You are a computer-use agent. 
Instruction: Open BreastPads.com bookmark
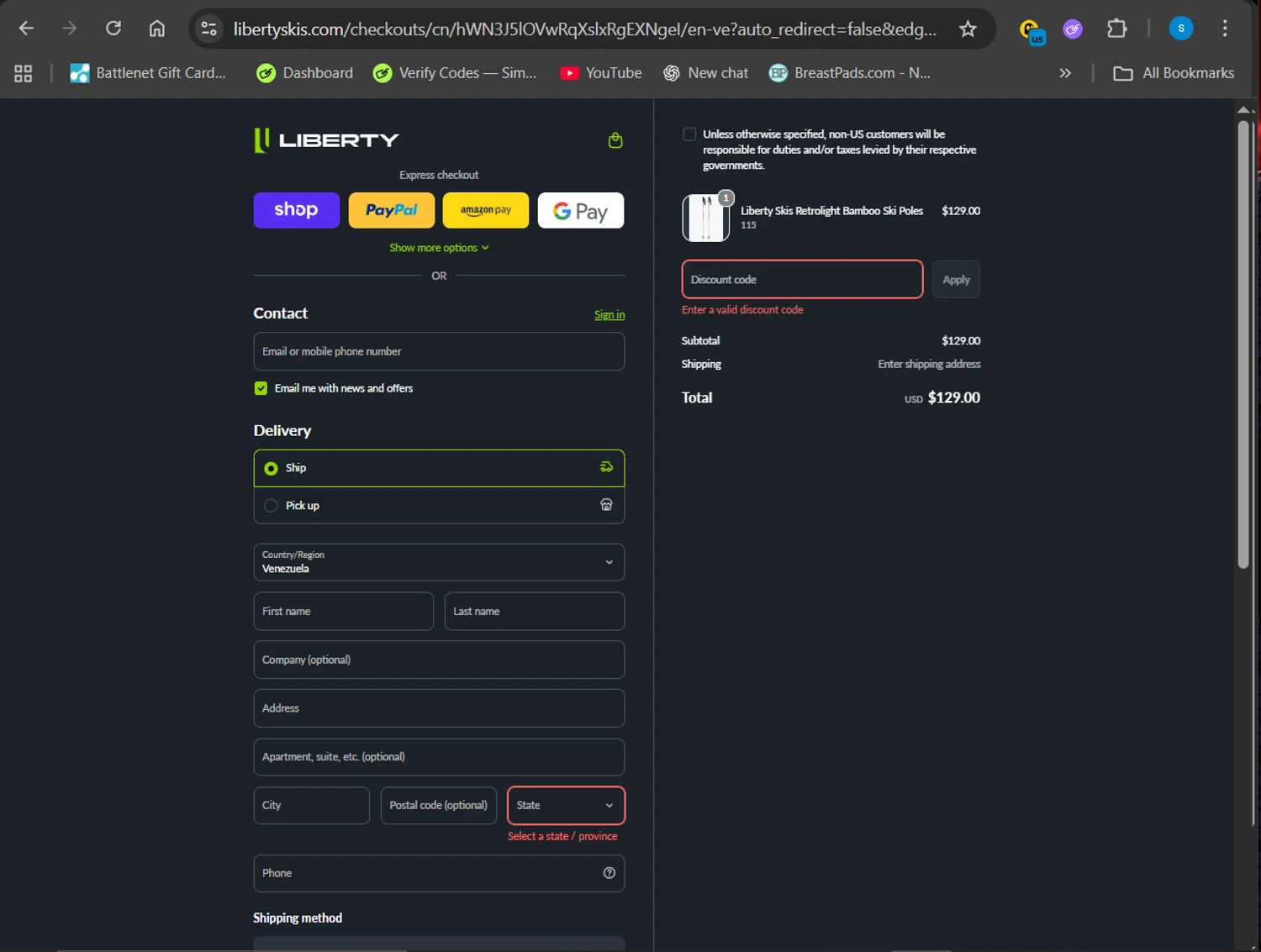(x=850, y=73)
